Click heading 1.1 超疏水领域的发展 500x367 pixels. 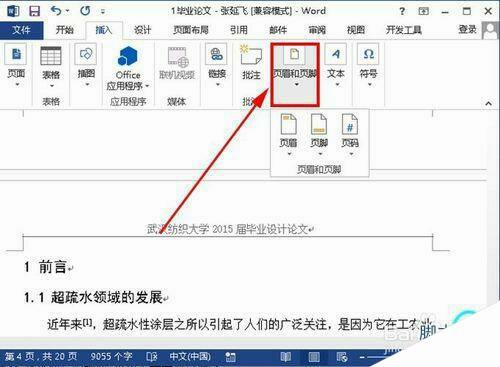(93, 297)
